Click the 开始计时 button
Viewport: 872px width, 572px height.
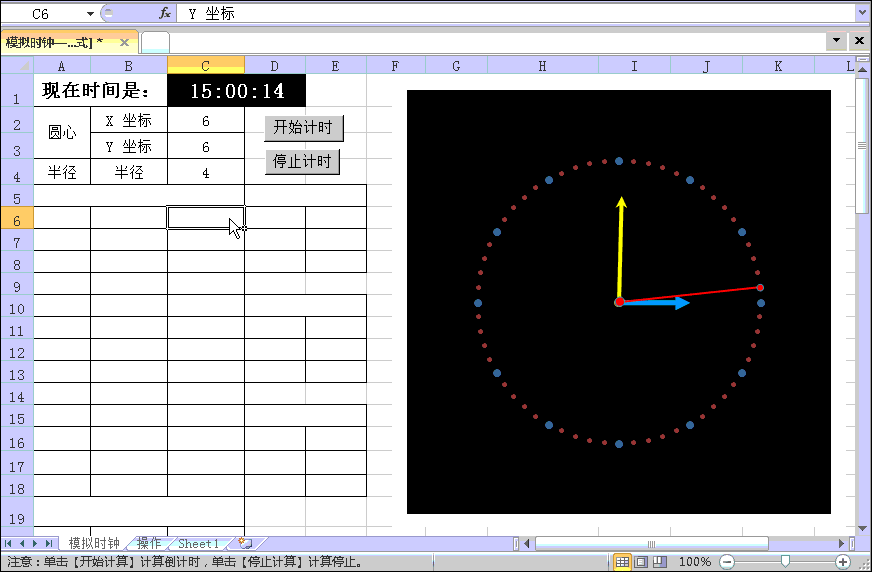coord(304,128)
